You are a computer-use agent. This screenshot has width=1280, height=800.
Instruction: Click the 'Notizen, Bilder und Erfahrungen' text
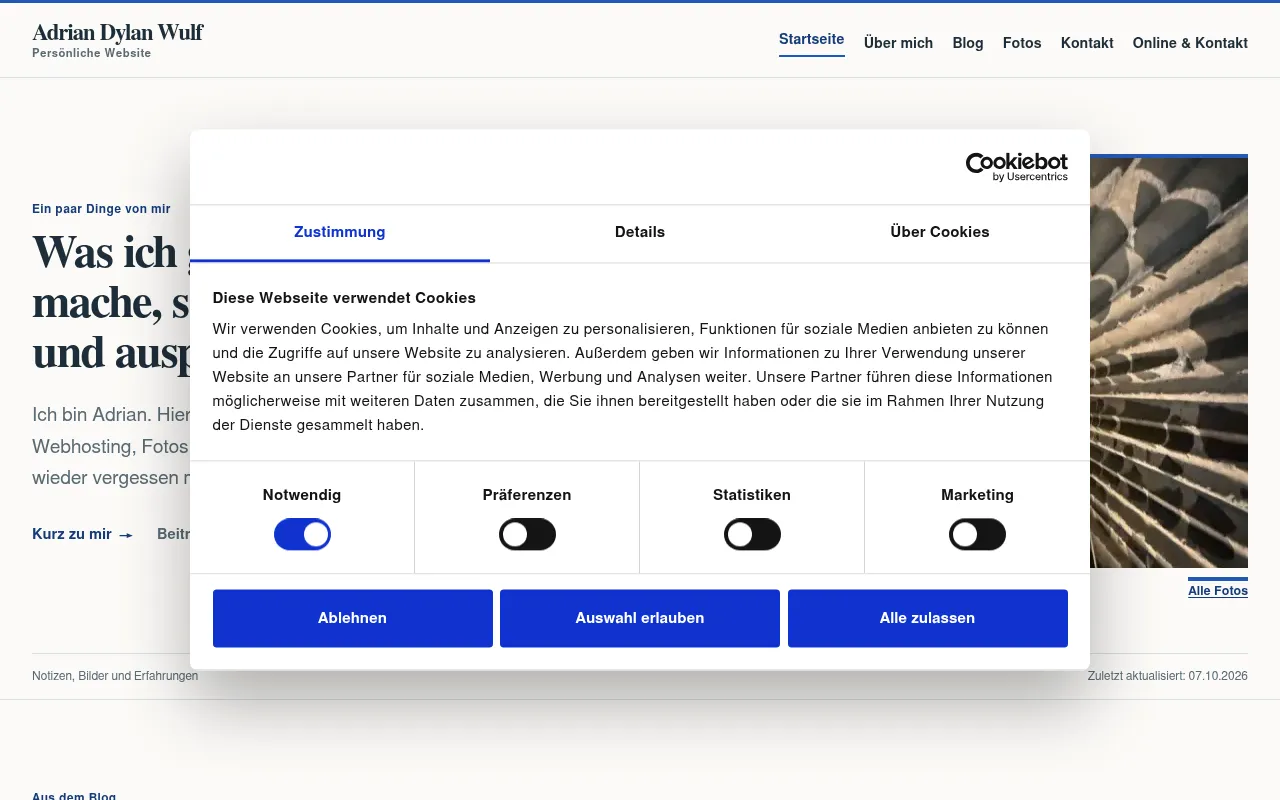[x=115, y=676]
